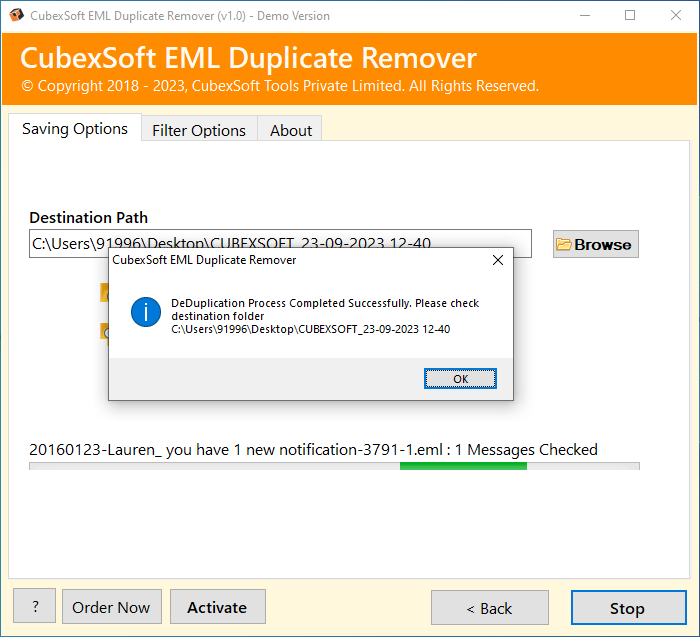Image resolution: width=700 pixels, height=637 pixels.
Task: Stop the deduplication process
Action: (629, 608)
